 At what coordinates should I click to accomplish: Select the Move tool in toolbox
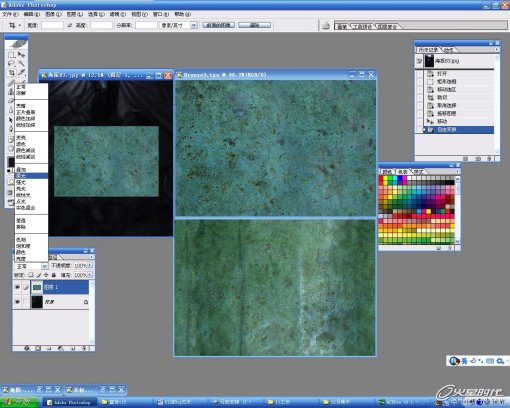21,55
